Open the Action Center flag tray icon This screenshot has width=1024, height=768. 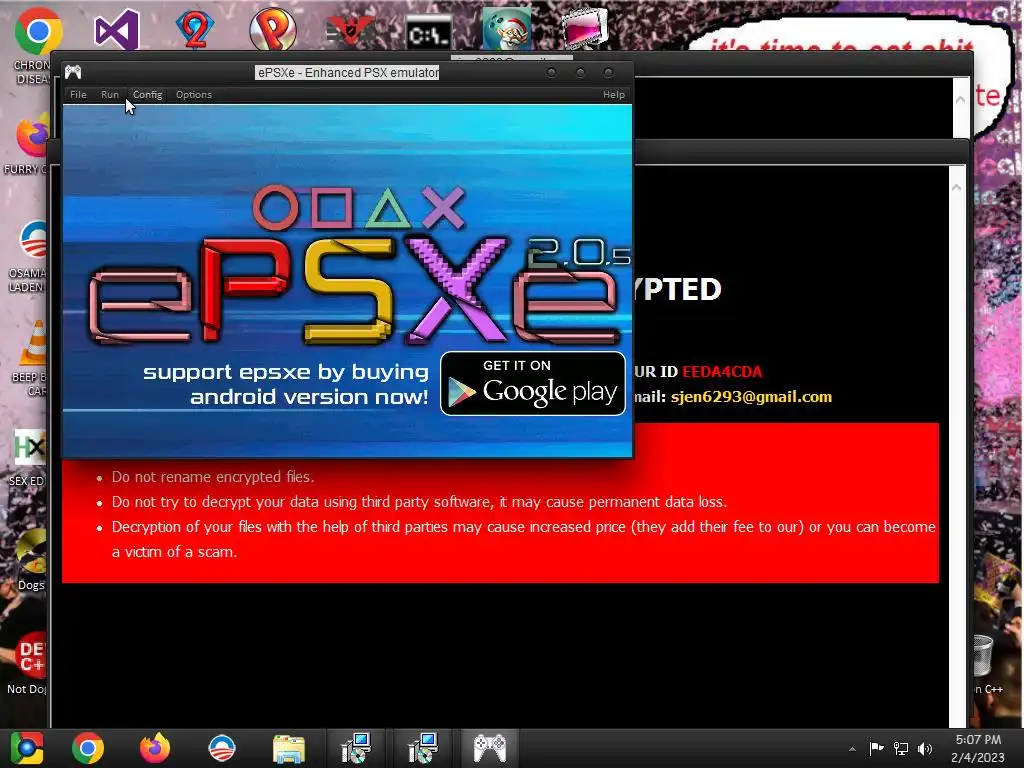tap(876, 748)
